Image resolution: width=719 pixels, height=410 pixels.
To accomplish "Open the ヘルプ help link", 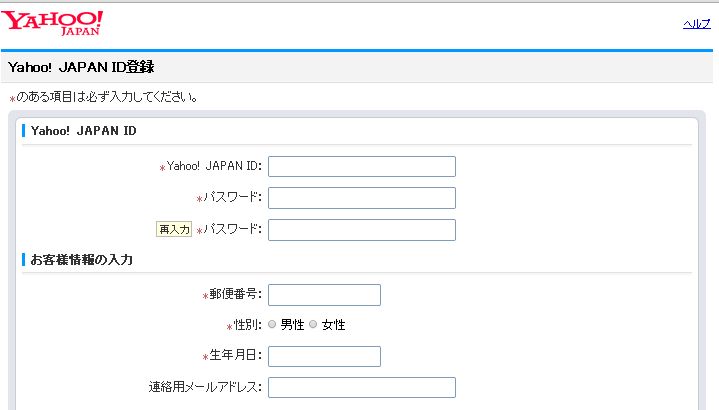I will pos(696,23).
